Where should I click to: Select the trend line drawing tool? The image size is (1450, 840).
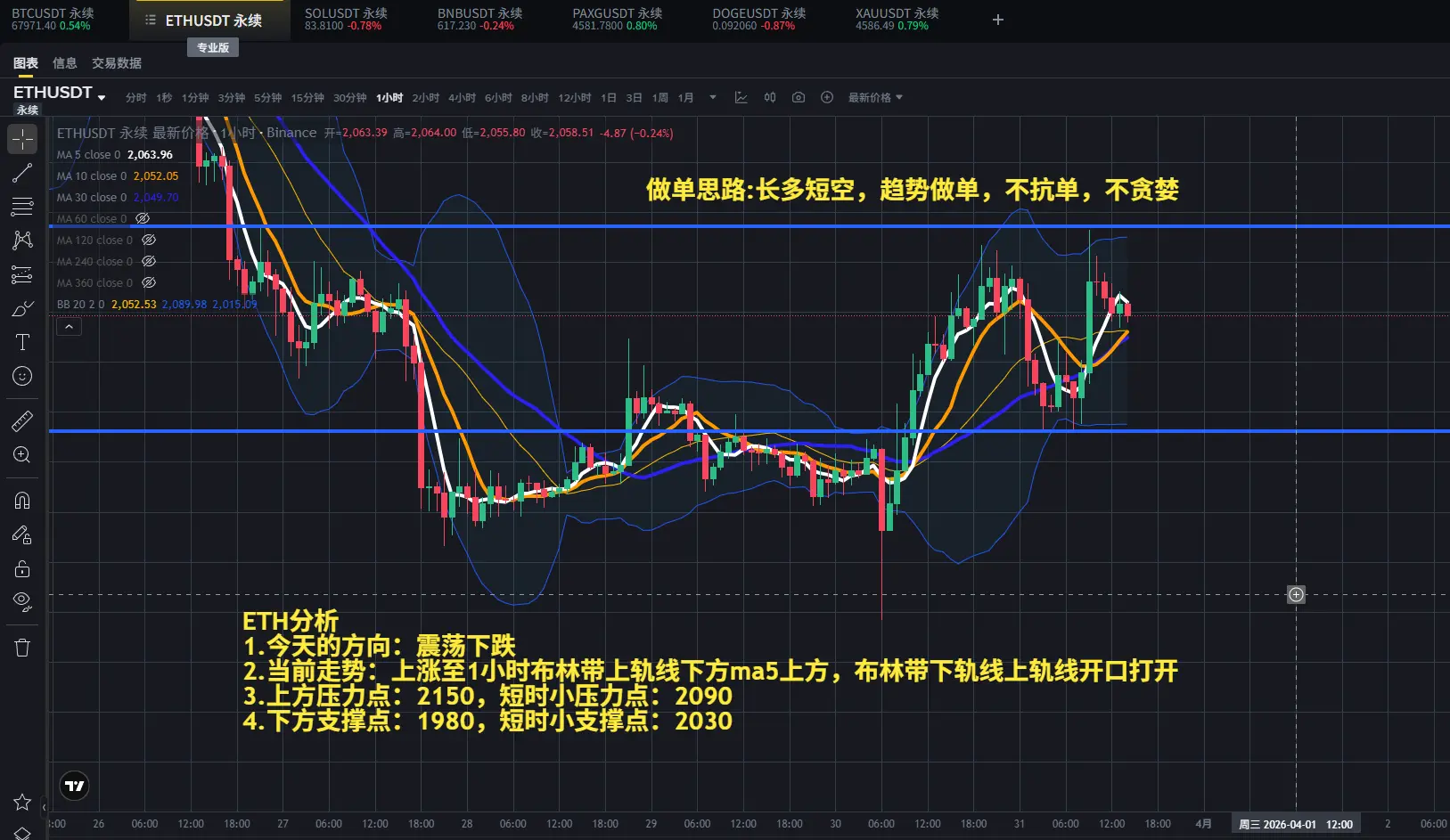(22, 173)
